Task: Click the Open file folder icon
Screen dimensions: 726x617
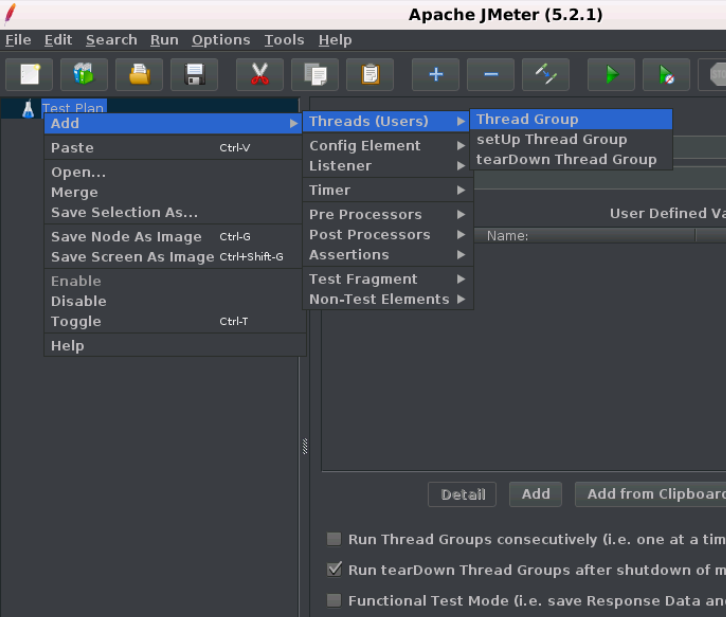Action: [139, 74]
